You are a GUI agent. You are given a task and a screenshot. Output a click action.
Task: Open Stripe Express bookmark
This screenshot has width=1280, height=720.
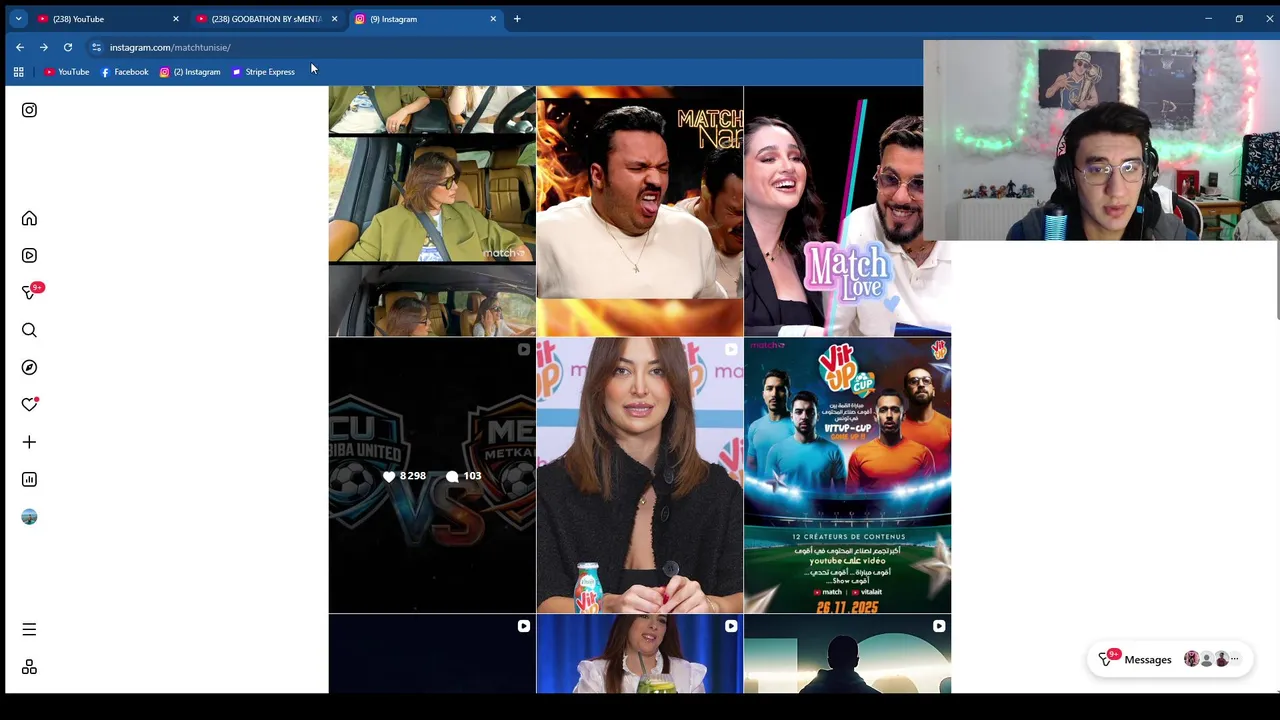coord(263,72)
